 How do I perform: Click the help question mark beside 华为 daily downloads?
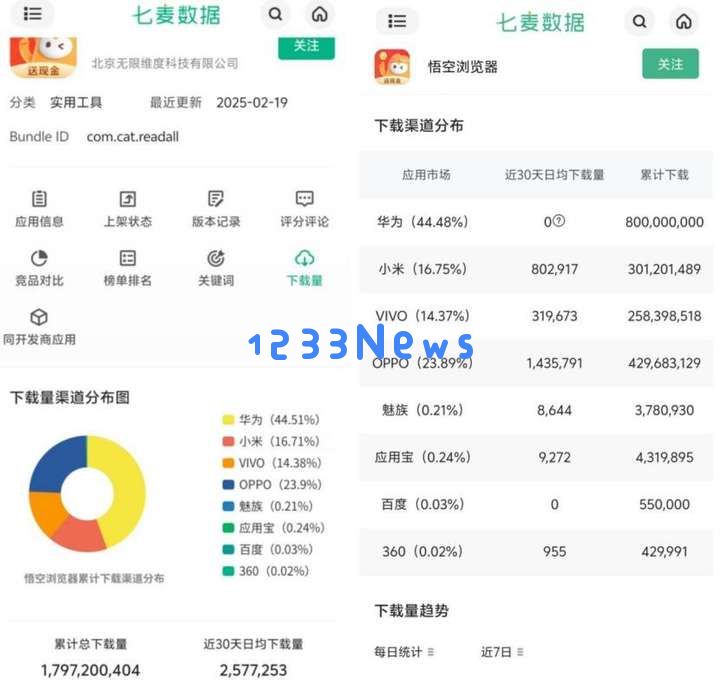click(559, 221)
